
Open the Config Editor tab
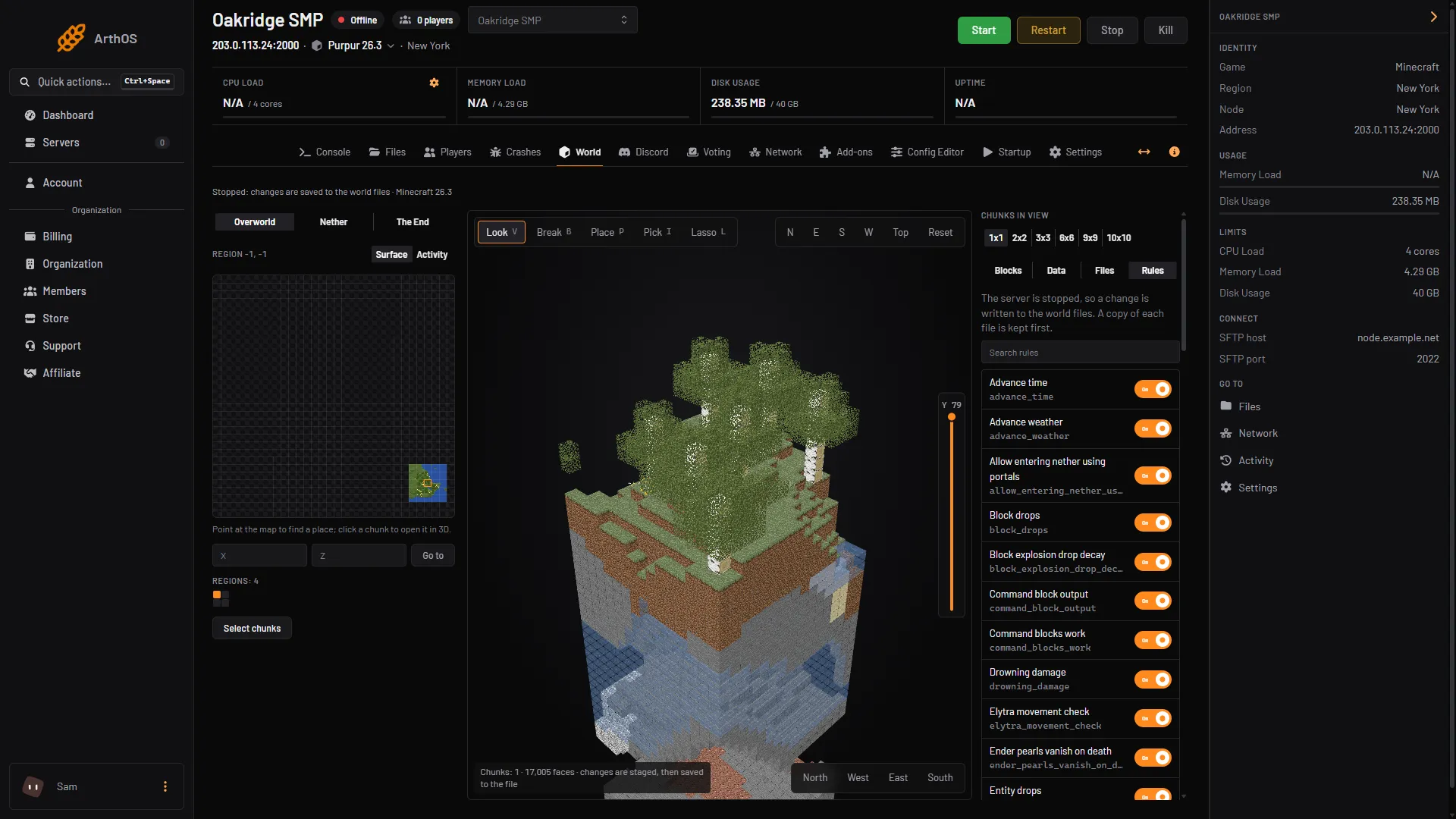coord(927,152)
